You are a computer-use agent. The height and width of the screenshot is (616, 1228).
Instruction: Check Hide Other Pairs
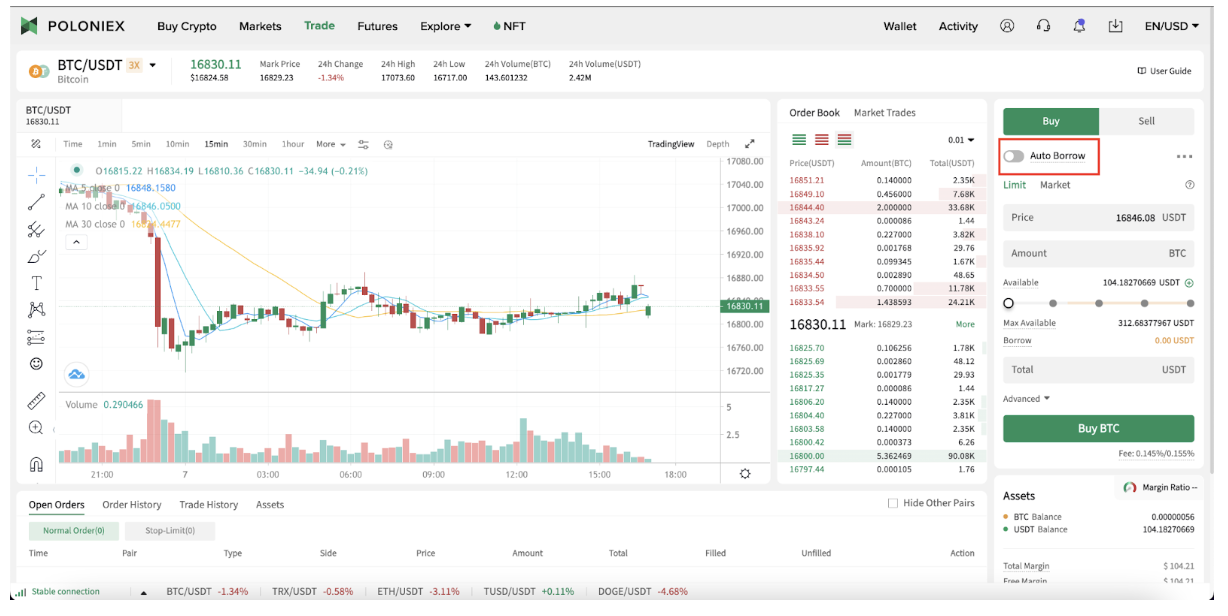pyautogui.click(x=893, y=503)
